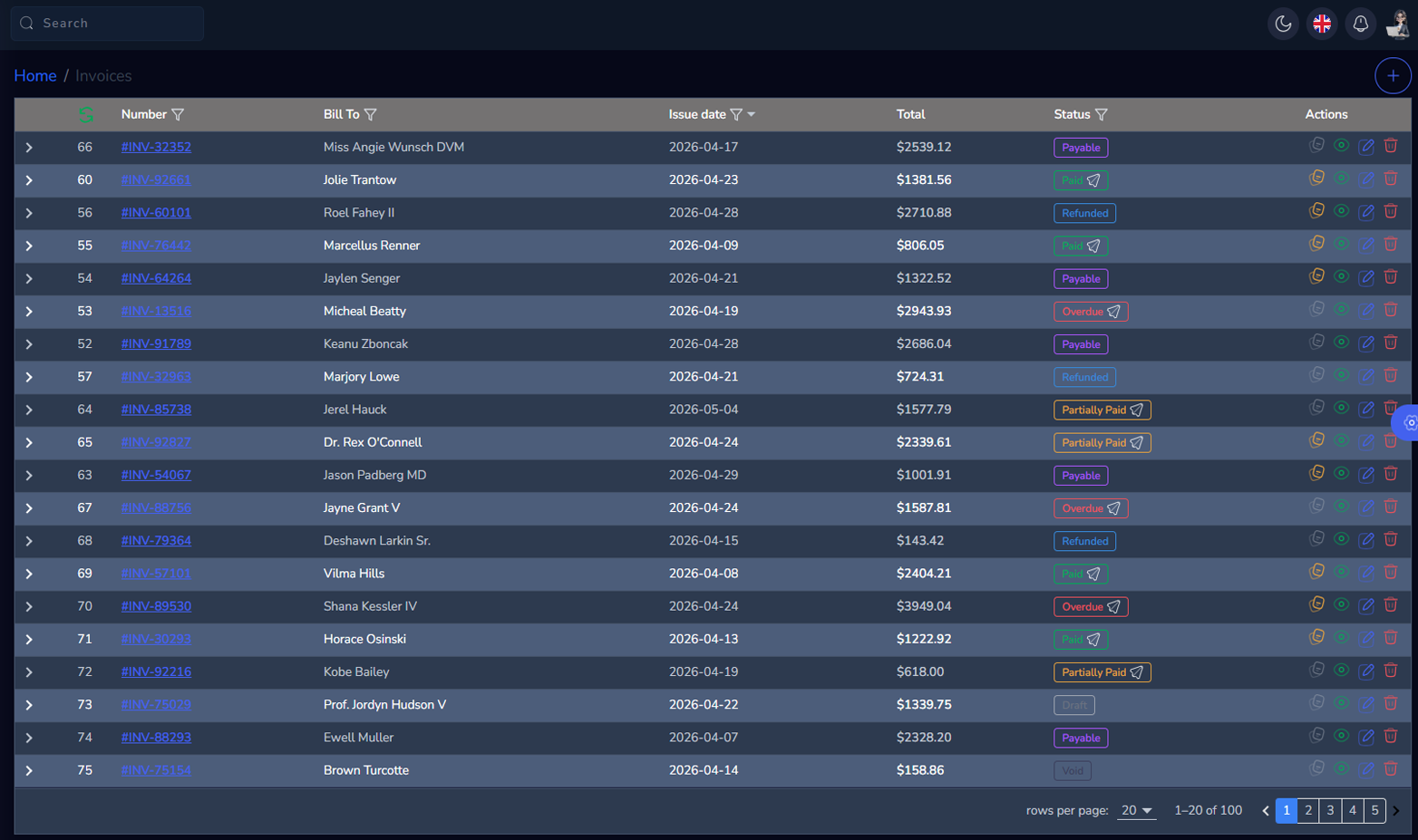Focus the Search field
Screen dimensions: 1418x840
[x=107, y=24]
